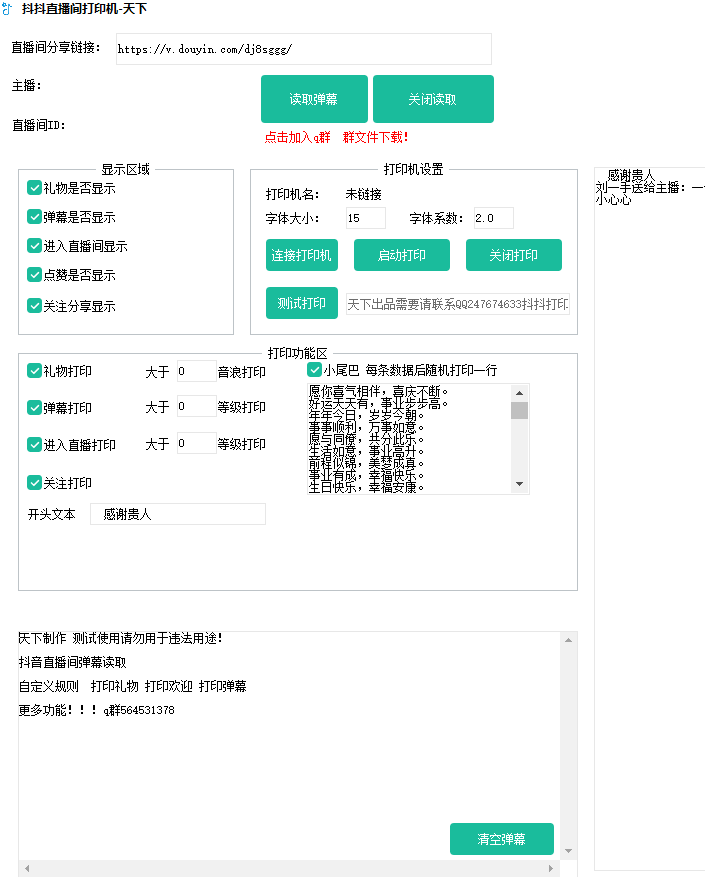Click the app icon in title bar
705x877 pixels.
coord(7,9)
